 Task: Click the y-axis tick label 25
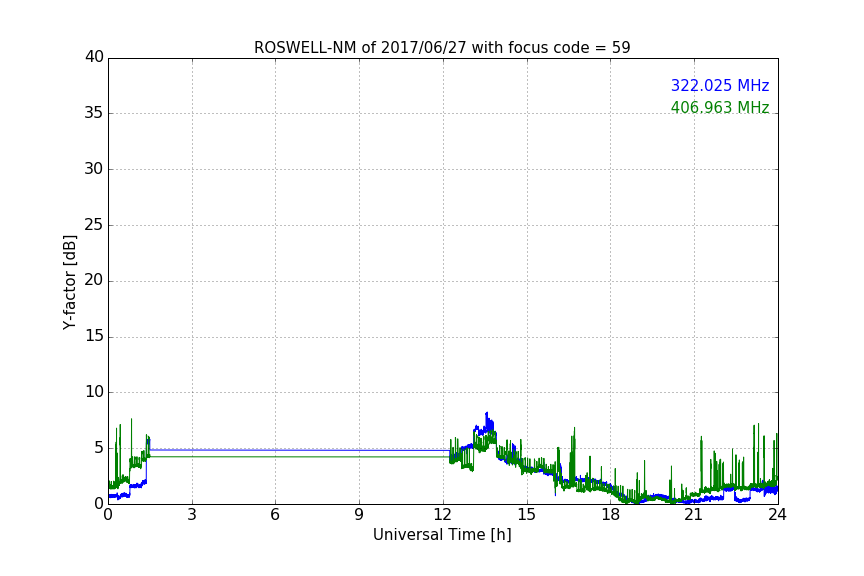pyautogui.click(x=94, y=224)
